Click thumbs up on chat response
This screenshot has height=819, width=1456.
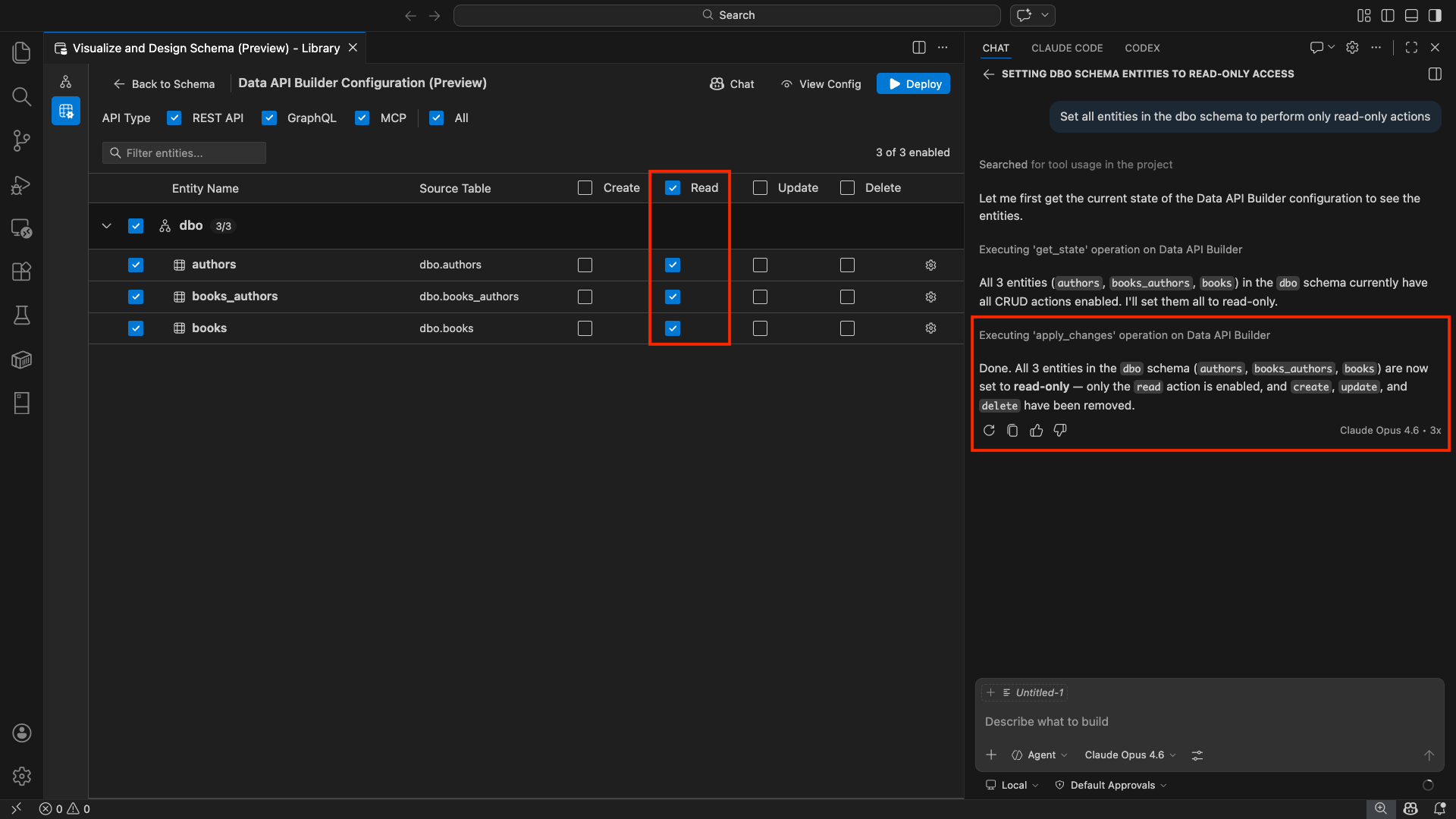[1036, 431]
